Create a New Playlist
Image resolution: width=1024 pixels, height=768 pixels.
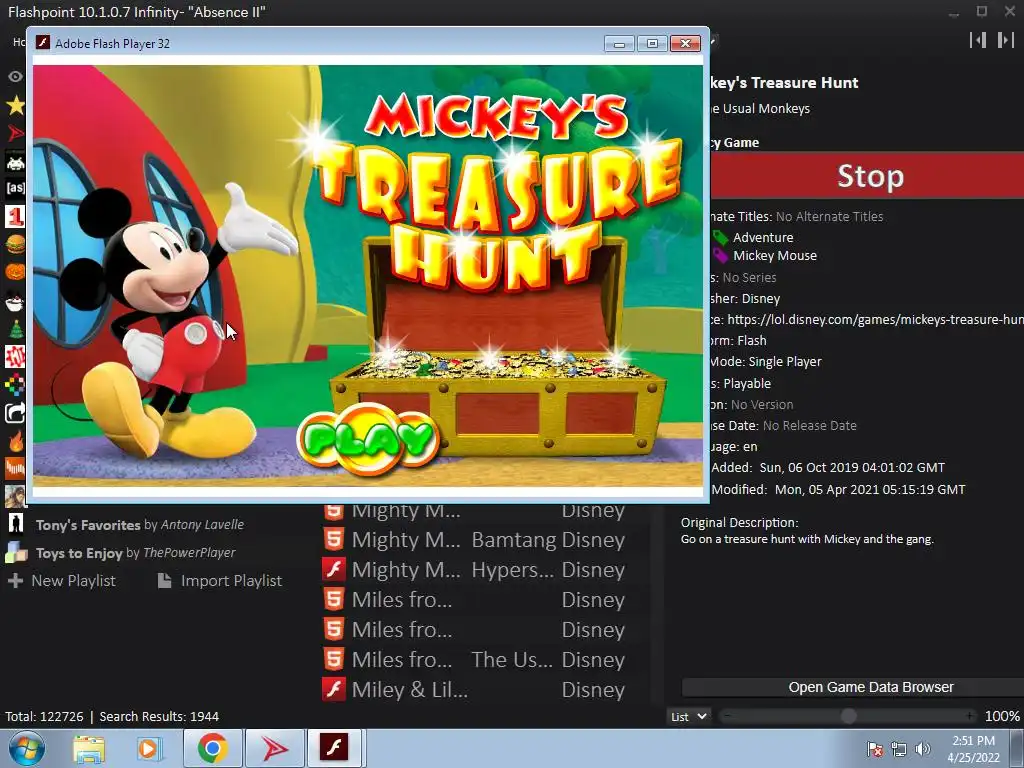pos(61,581)
